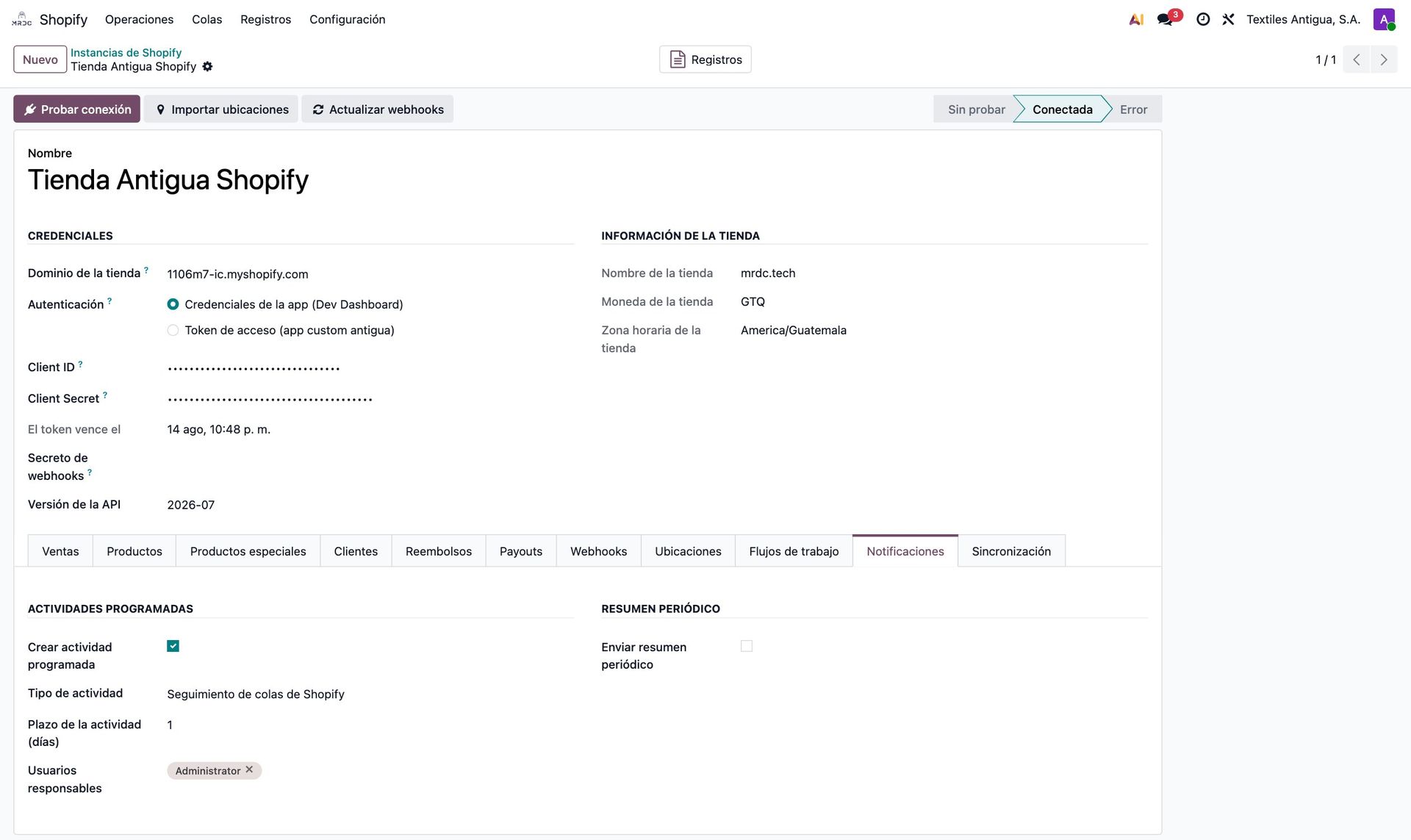
Task: Edit Plazo de la actividad days field
Action: (x=370, y=725)
